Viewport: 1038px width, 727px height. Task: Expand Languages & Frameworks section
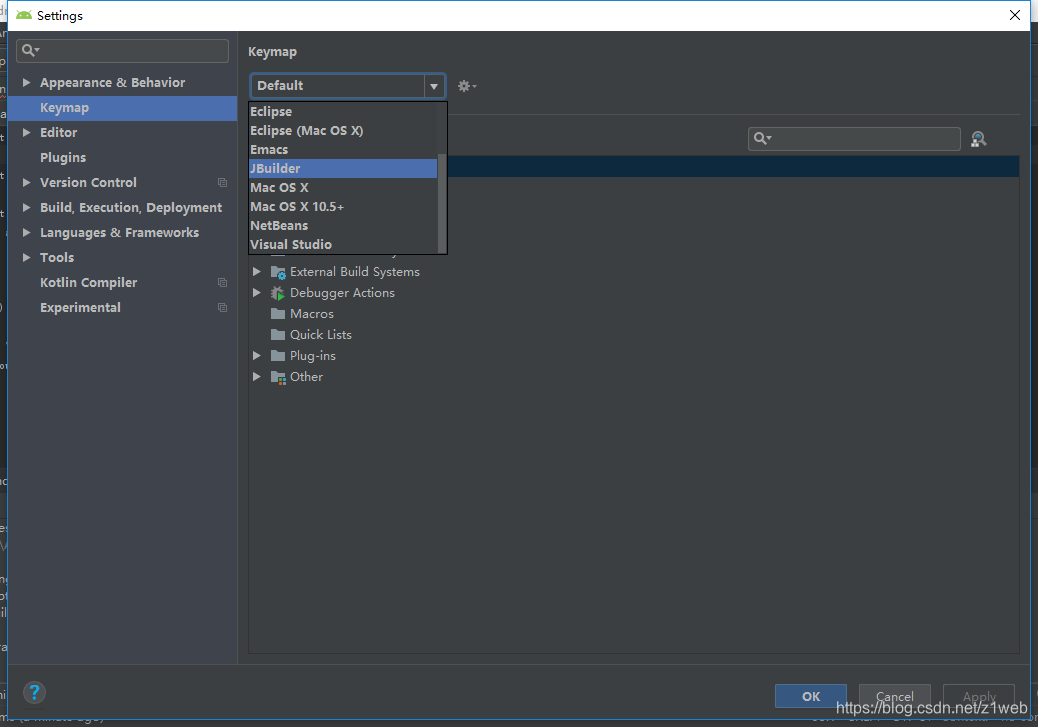point(26,232)
